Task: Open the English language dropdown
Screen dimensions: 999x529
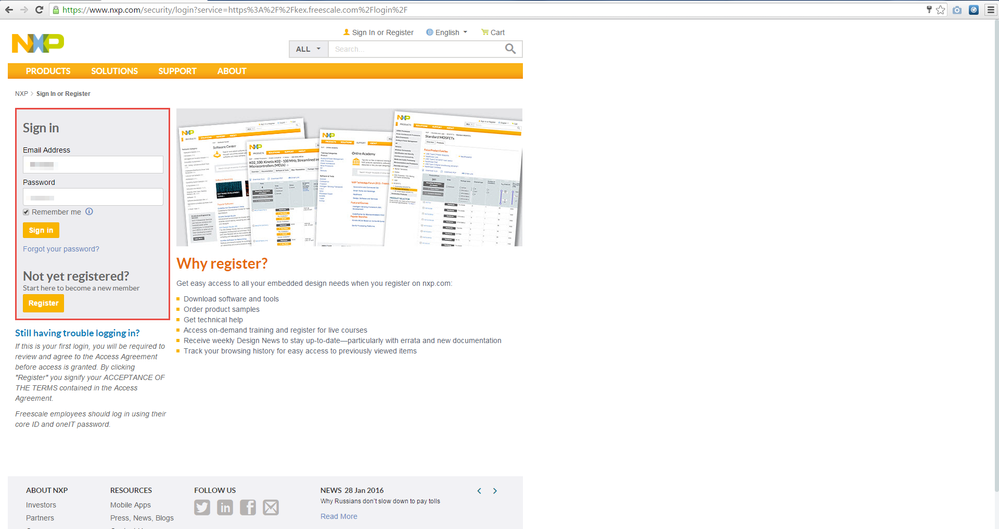Action: coord(447,33)
